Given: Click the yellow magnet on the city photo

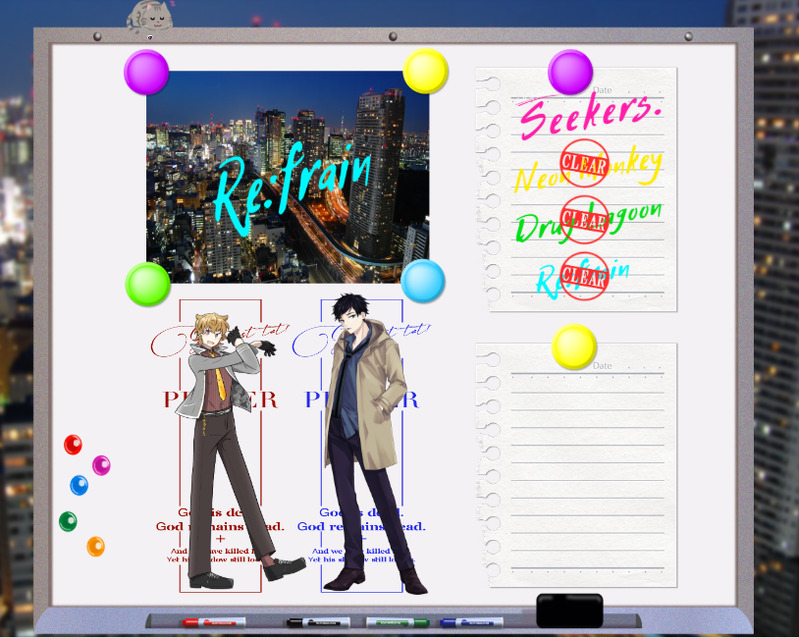Looking at the screenshot, I should [x=425, y=71].
